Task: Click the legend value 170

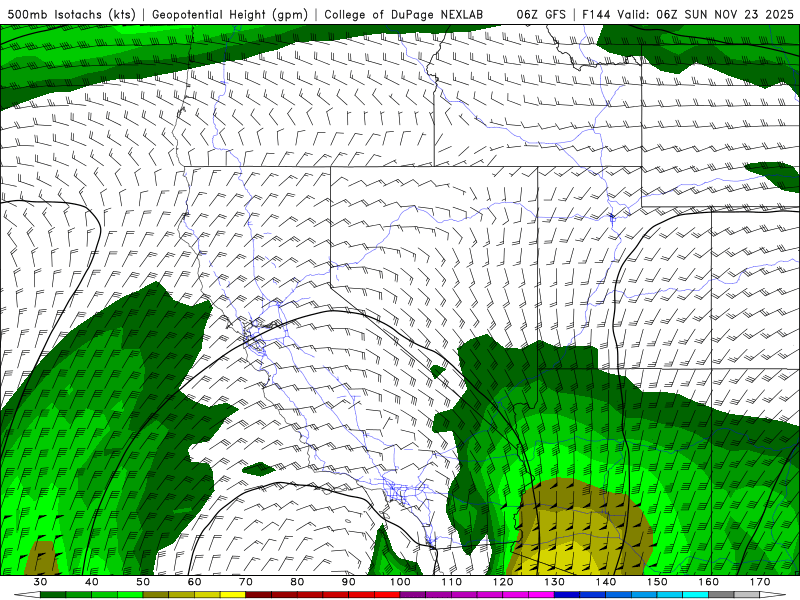Action: (760, 582)
